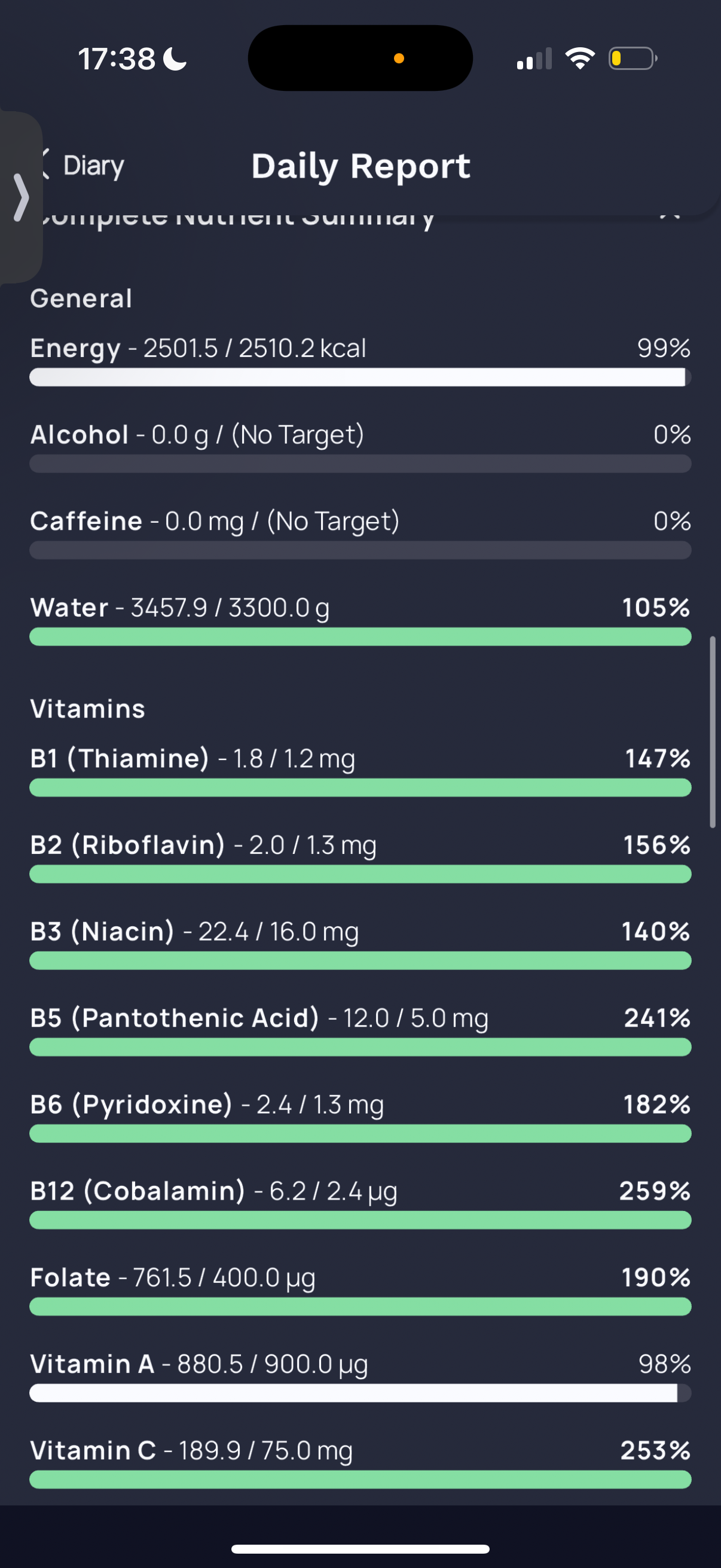This screenshot has width=721, height=1568.
Task: Tap the Vitamins section header
Action: (88, 709)
